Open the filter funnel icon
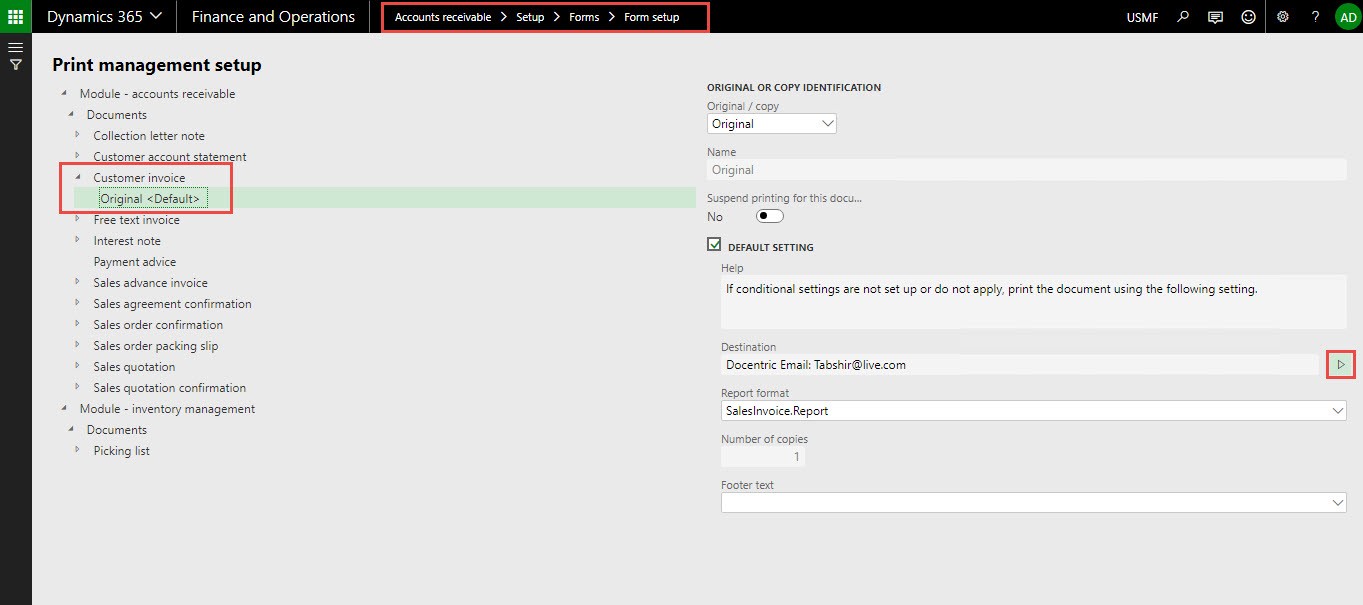 coord(15,65)
